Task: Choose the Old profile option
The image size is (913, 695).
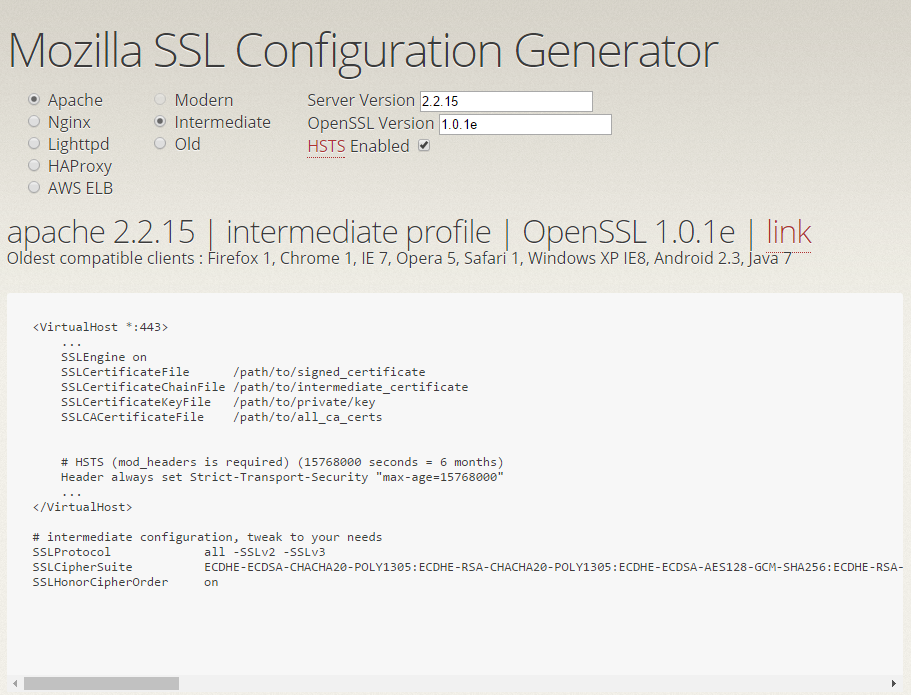Action: (160, 143)
